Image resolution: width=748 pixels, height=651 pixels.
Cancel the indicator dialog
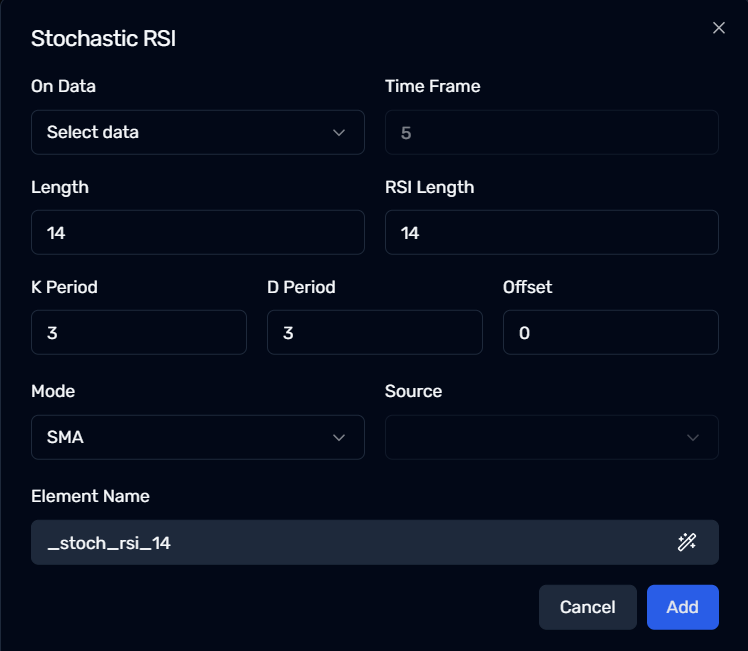pyautogui.click(x=588, y=607)
